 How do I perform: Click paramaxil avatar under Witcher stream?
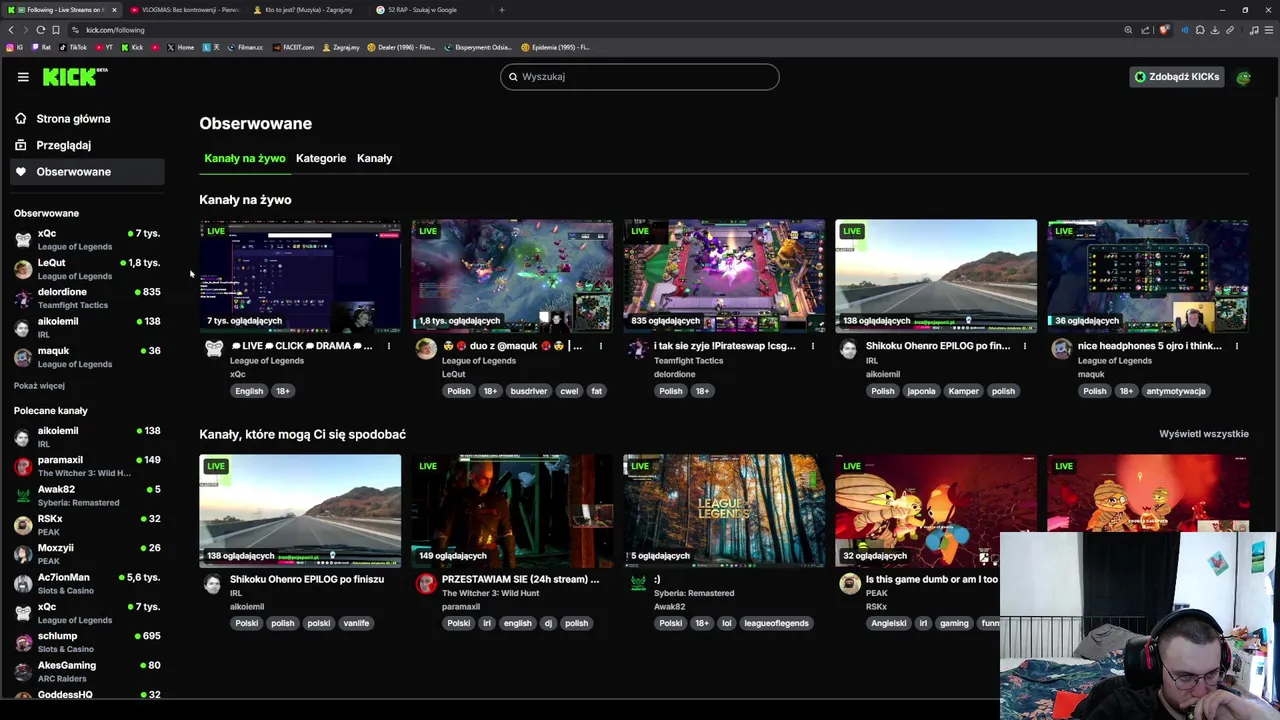[426, 584]
